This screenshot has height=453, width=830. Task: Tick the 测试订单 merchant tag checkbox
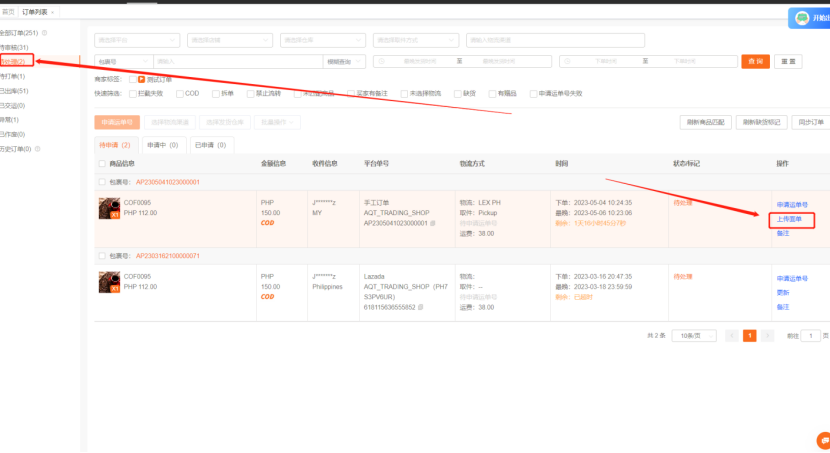(133, 79)
